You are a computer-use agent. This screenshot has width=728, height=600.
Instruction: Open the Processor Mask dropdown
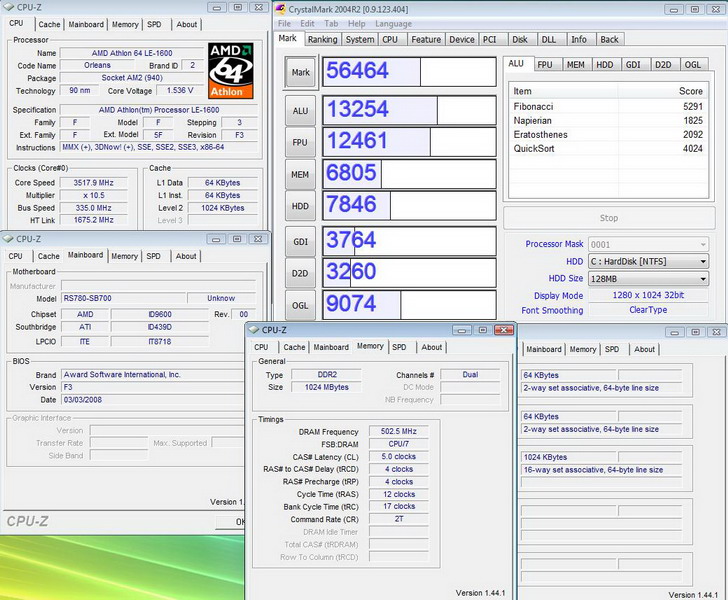[648, 244]
